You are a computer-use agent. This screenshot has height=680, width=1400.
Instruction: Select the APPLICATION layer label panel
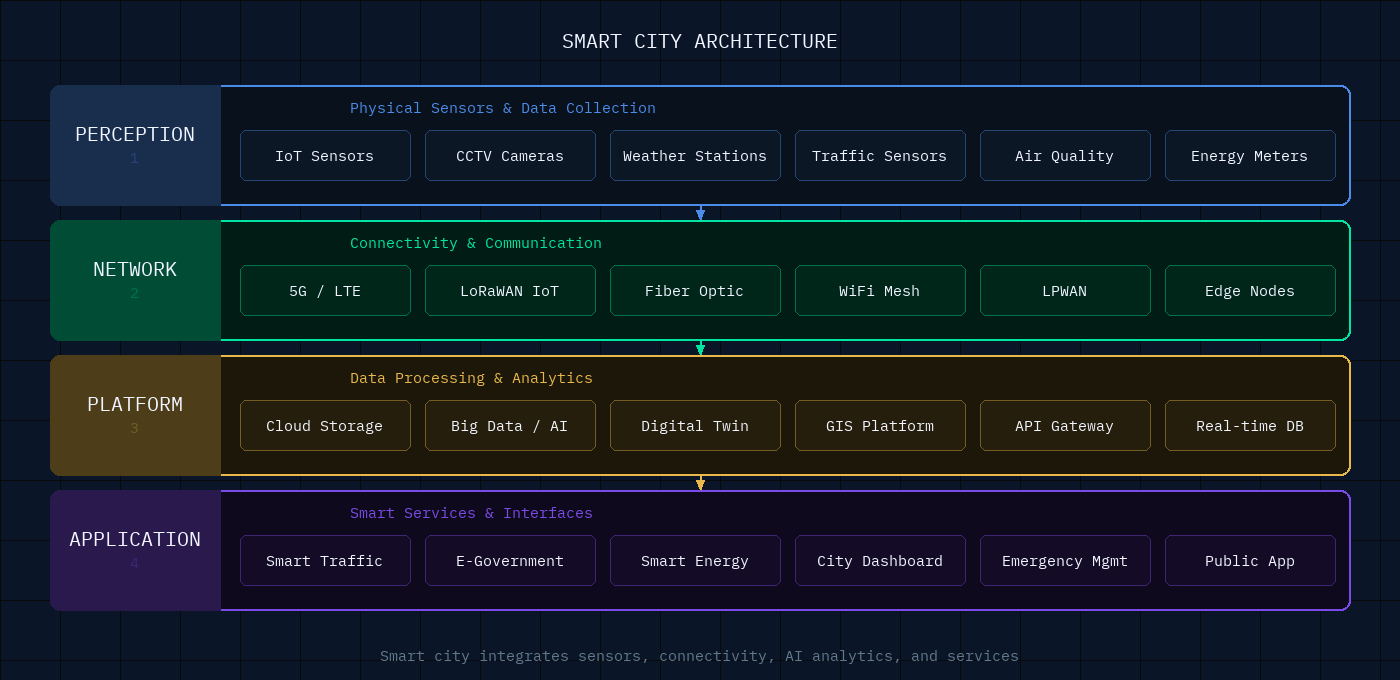click(x=135, y=551)
